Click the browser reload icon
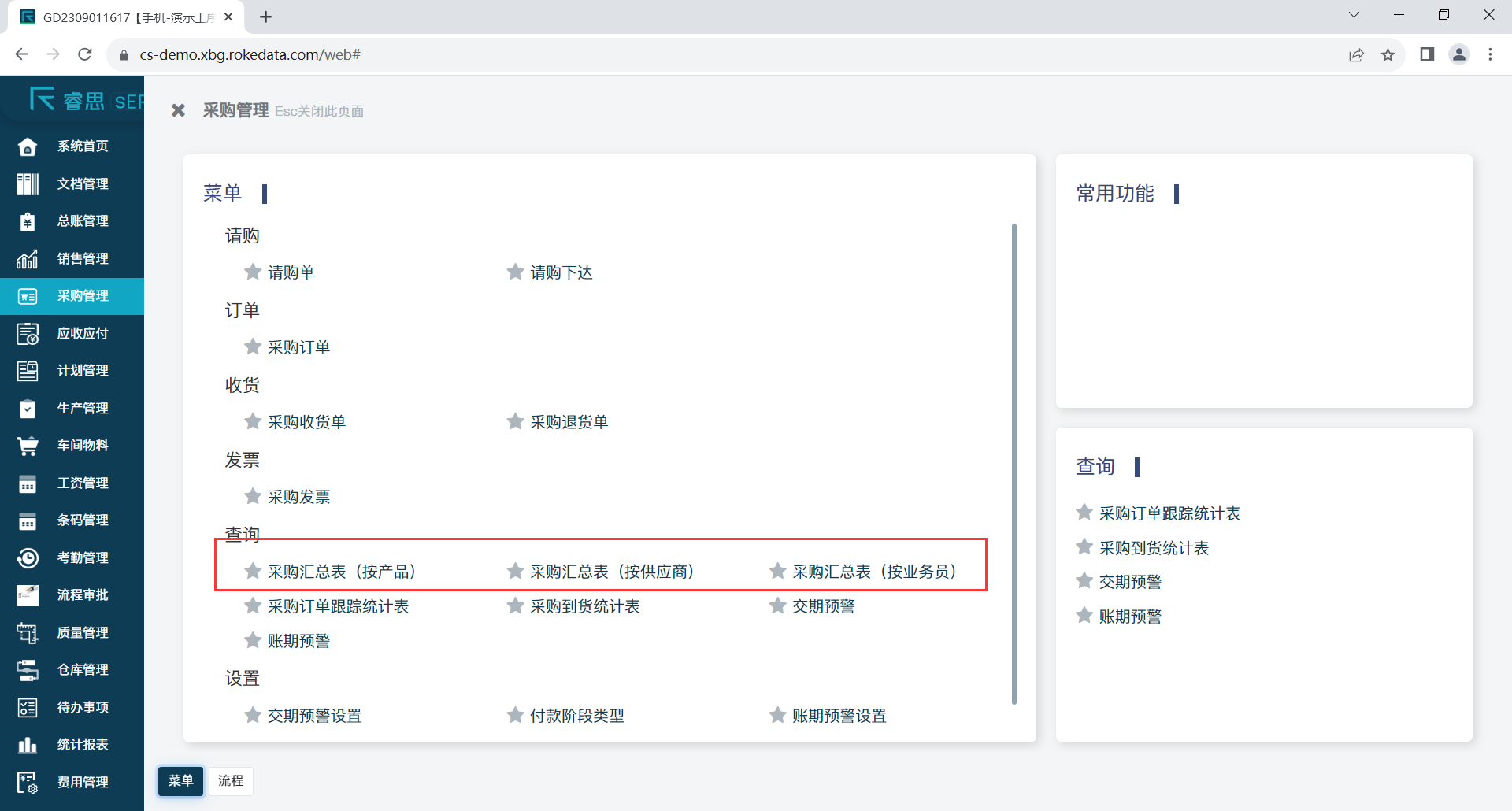This screenshot has width=1512, height=811. click(85, 54)
